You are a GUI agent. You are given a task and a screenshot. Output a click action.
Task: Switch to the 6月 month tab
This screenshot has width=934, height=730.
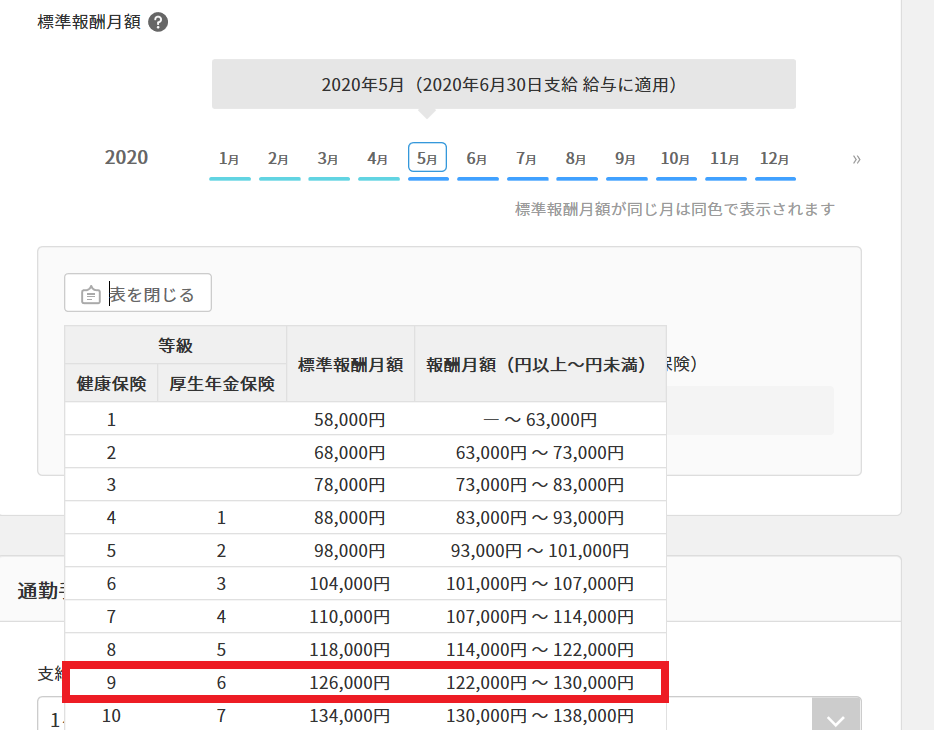477,158
